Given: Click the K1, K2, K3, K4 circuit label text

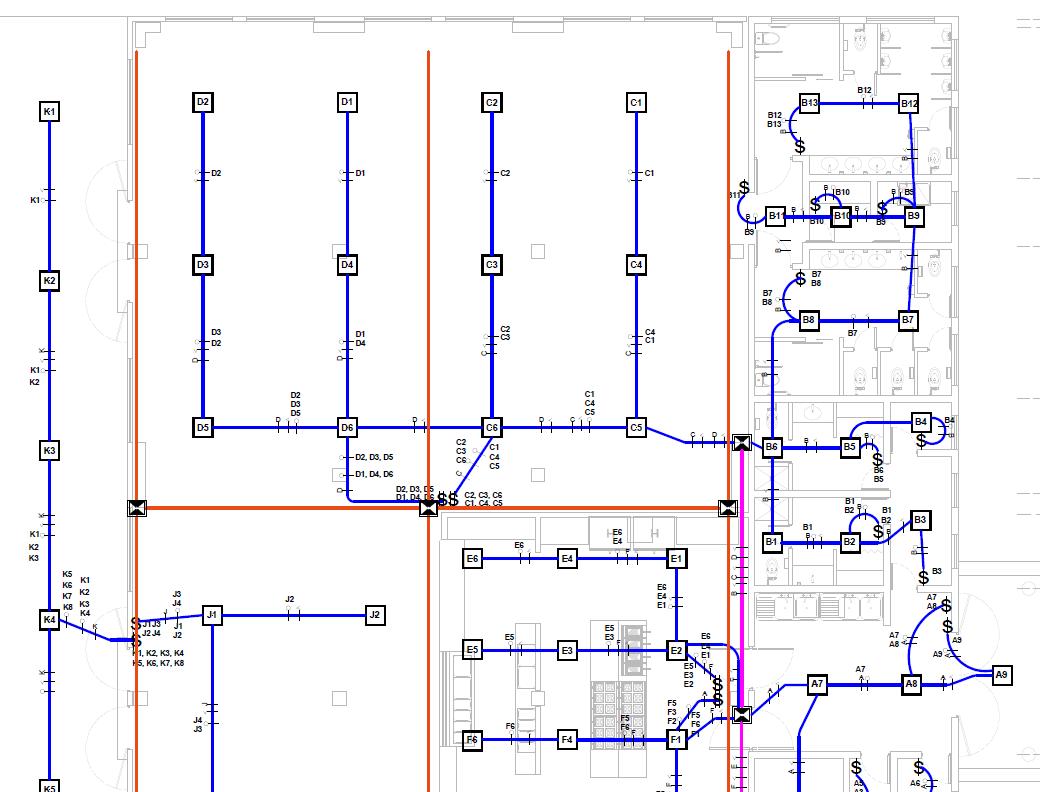Looking at the screenshot, I should click(159, 653).
